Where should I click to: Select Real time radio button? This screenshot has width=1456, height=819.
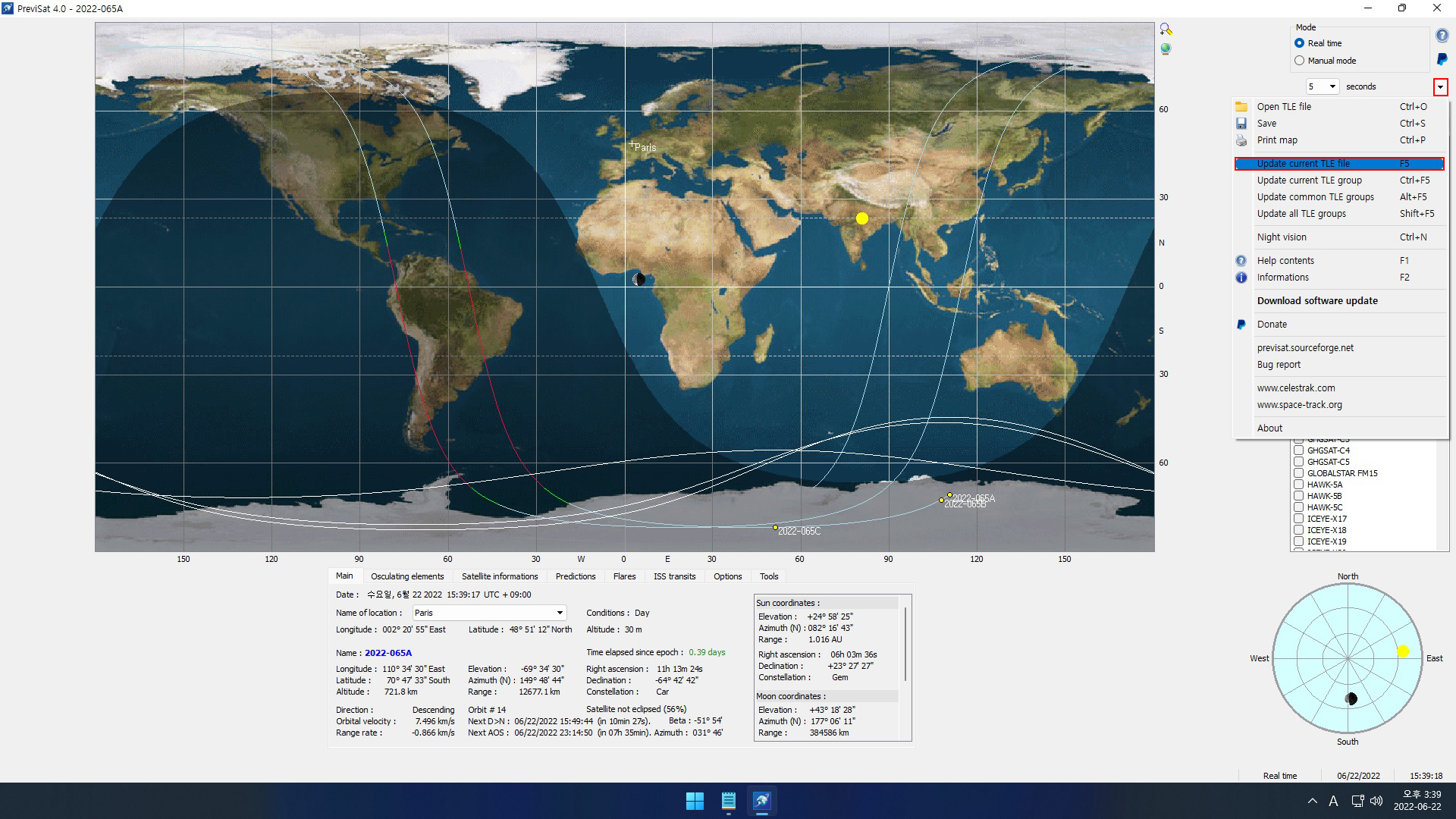pos(1298,43)
